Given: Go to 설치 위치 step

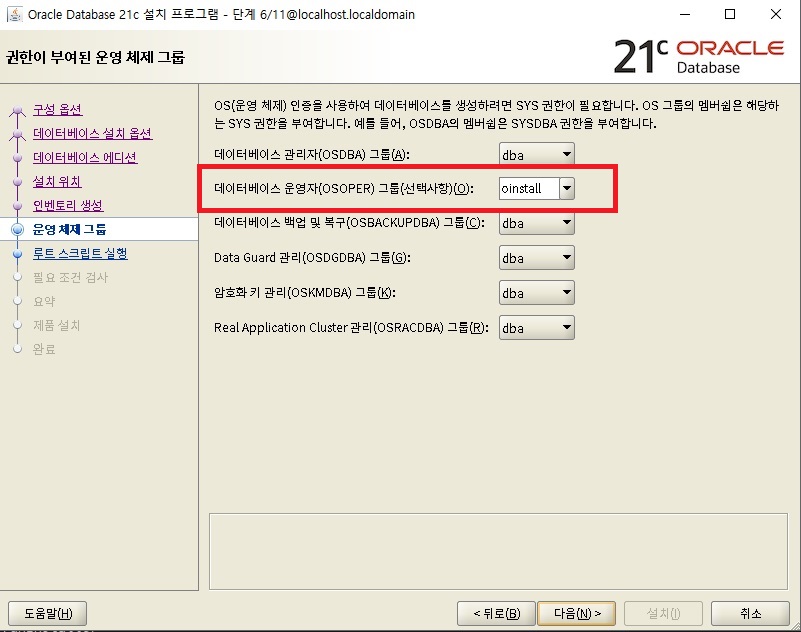Looking at the screenshot, I should click(57, 181).
